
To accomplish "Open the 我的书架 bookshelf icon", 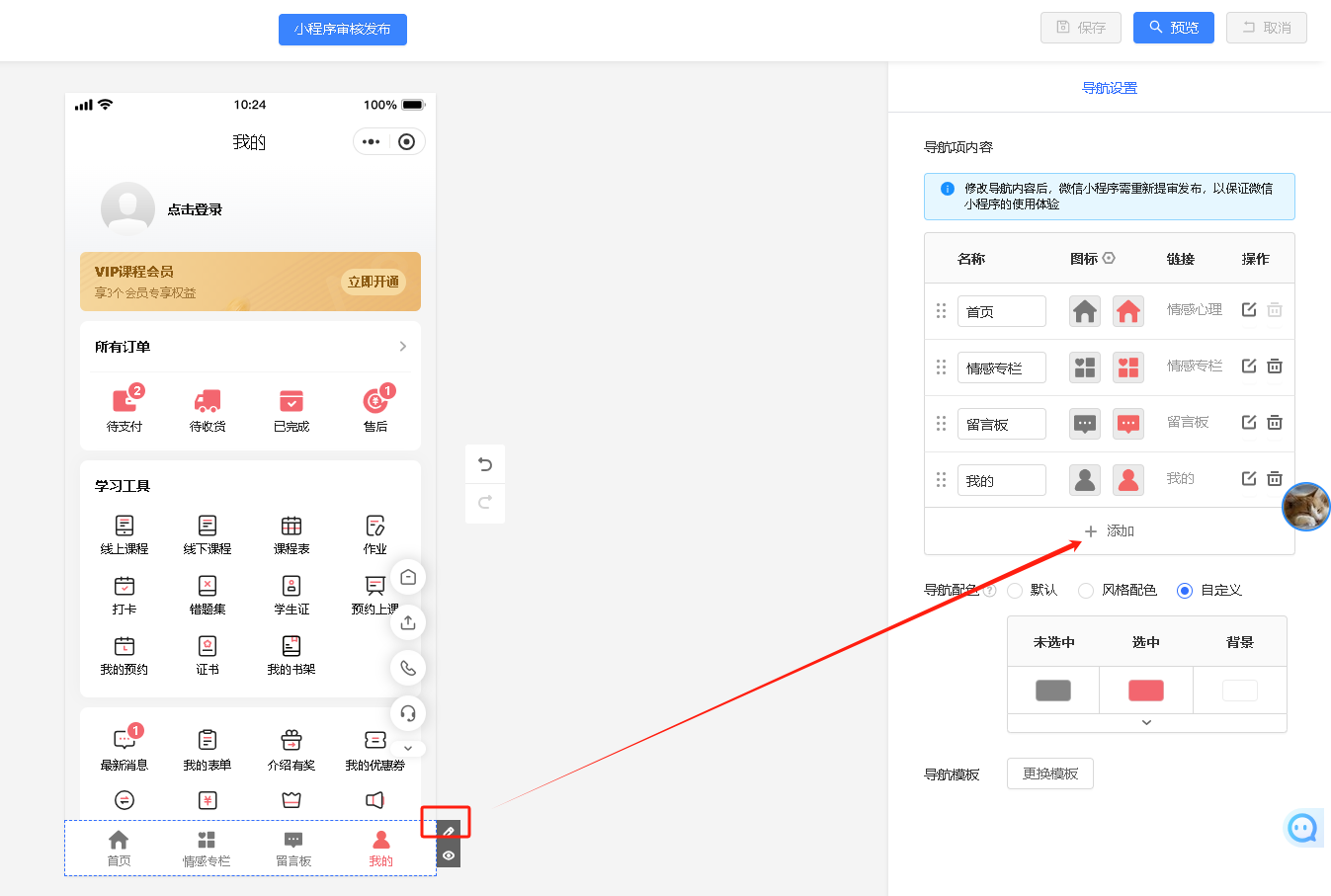I will (291, 646).
